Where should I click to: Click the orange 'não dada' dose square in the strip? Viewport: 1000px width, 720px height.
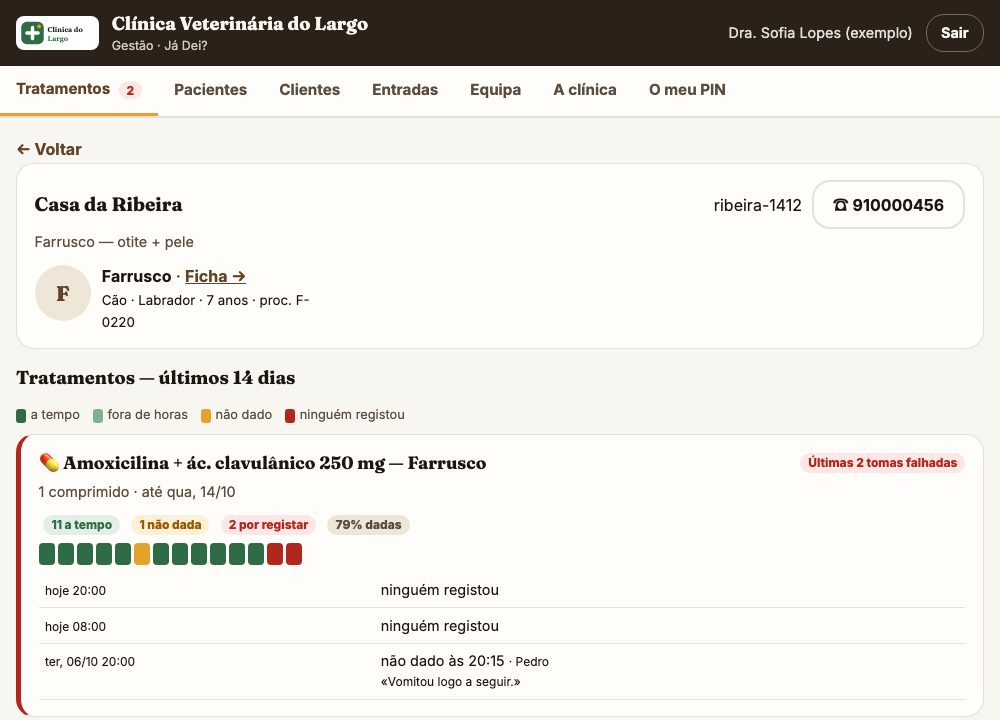pyautogui.click(x=142, y=554)
